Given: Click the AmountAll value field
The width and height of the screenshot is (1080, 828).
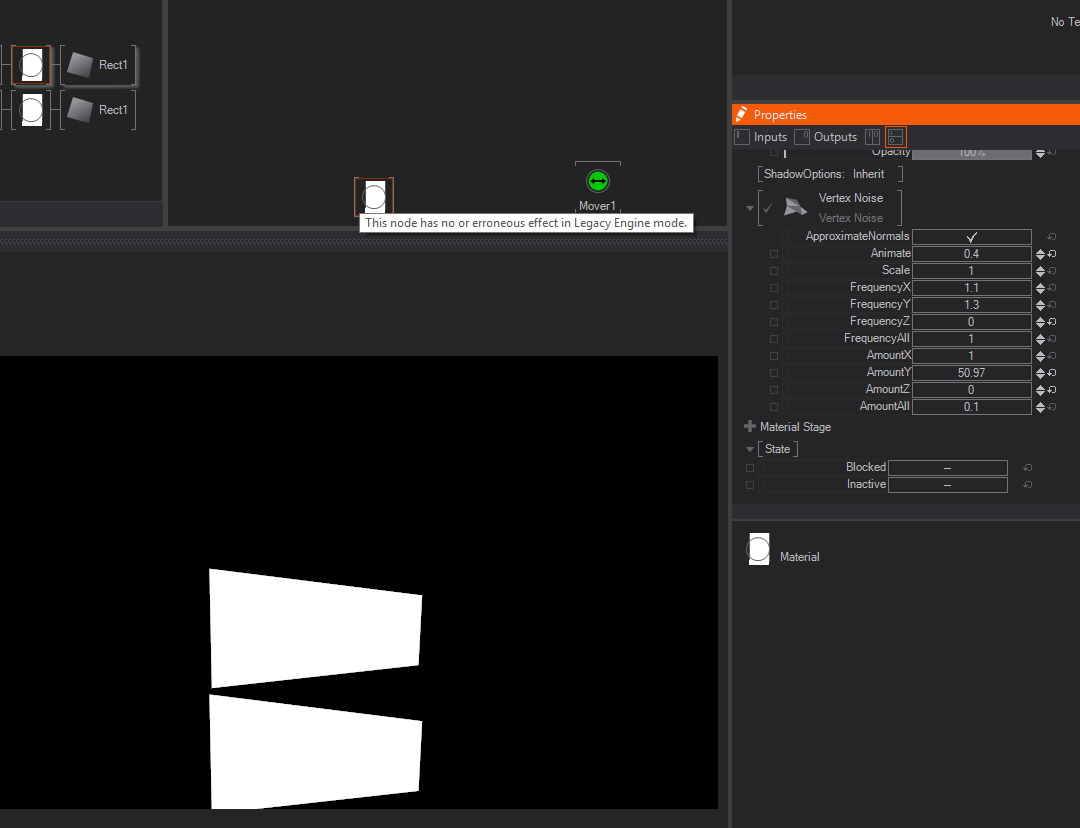Looking at the screenshot, I should [971, 407].
